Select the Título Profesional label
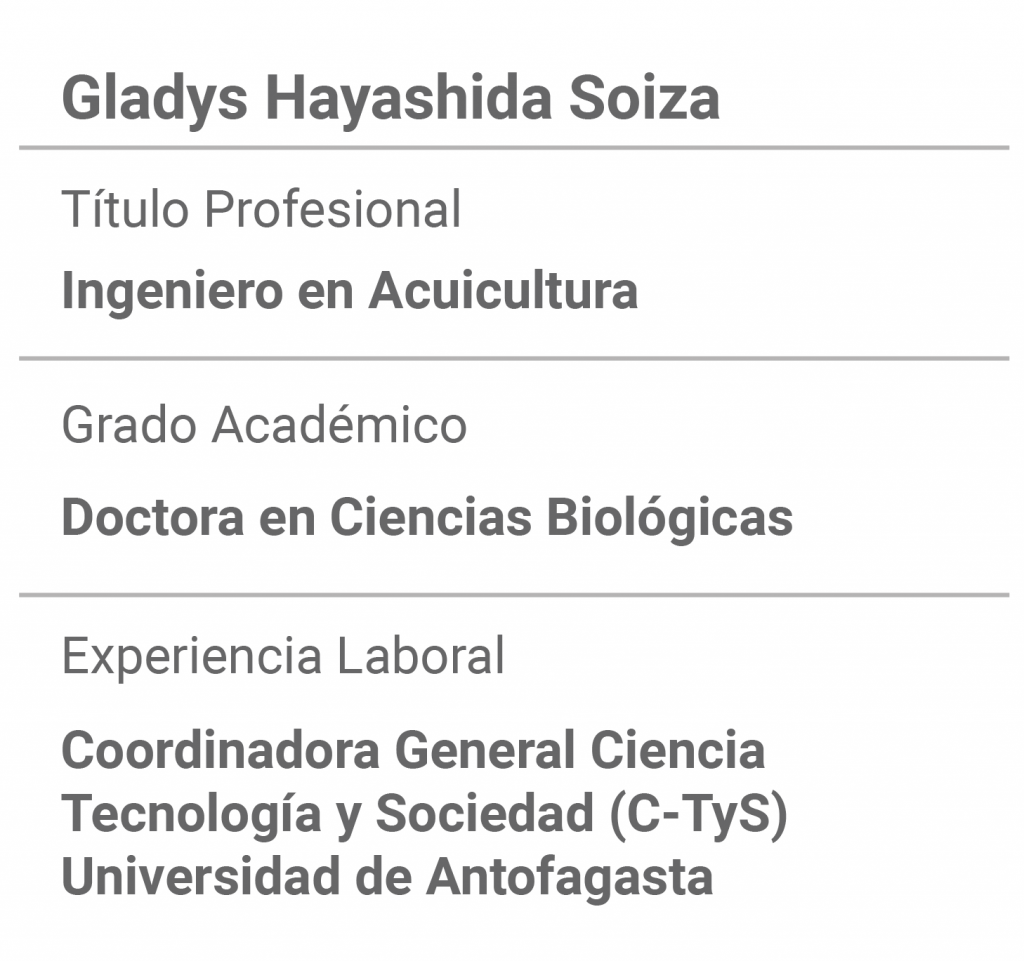 (261, 209)
